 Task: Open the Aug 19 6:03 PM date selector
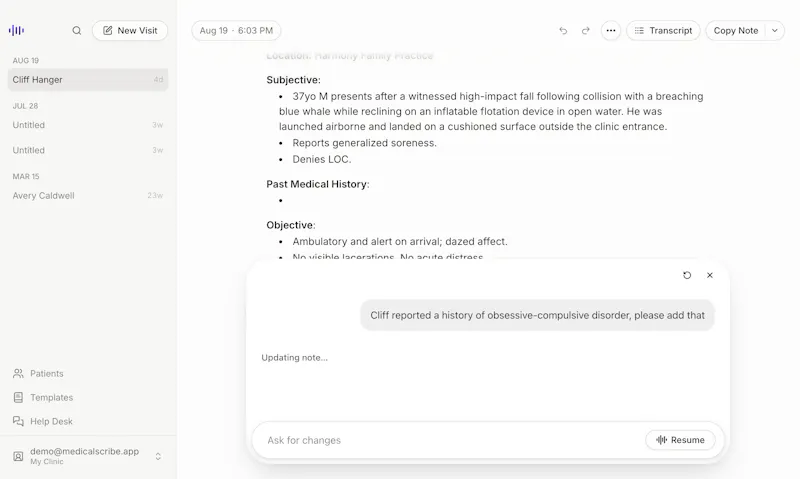(x=236, y=31)
